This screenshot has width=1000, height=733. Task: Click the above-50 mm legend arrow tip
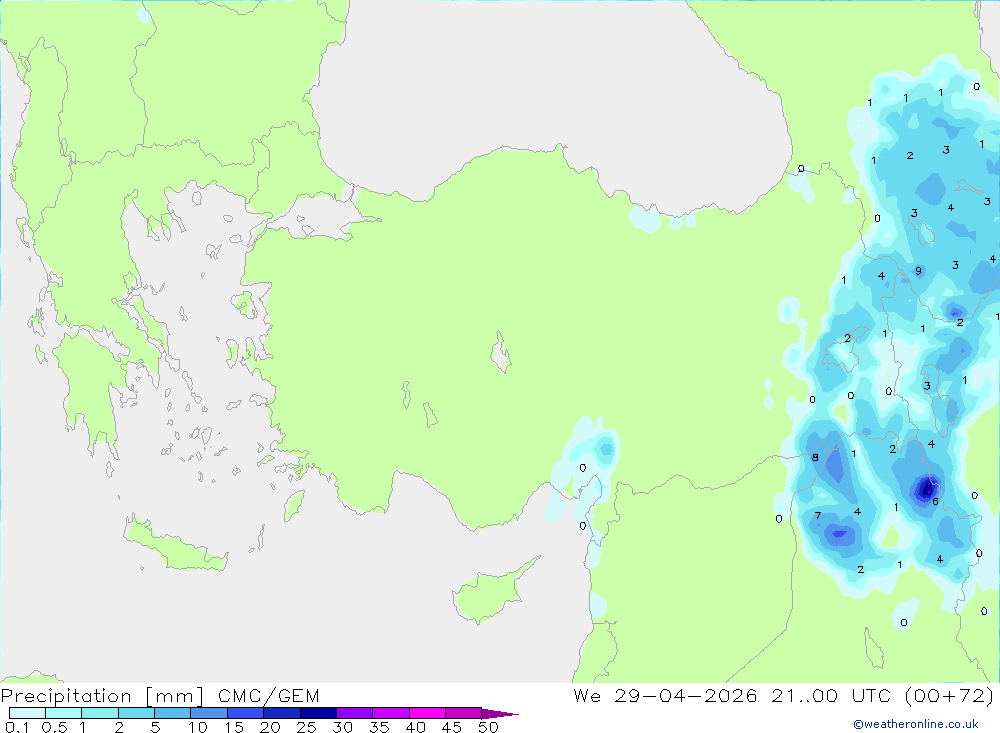[500, 714]
